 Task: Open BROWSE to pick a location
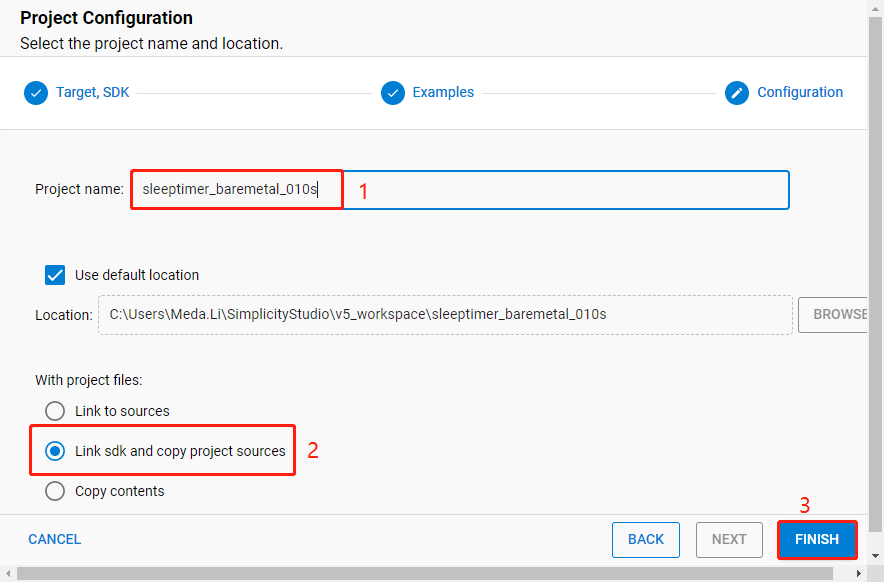click(843, 314)
